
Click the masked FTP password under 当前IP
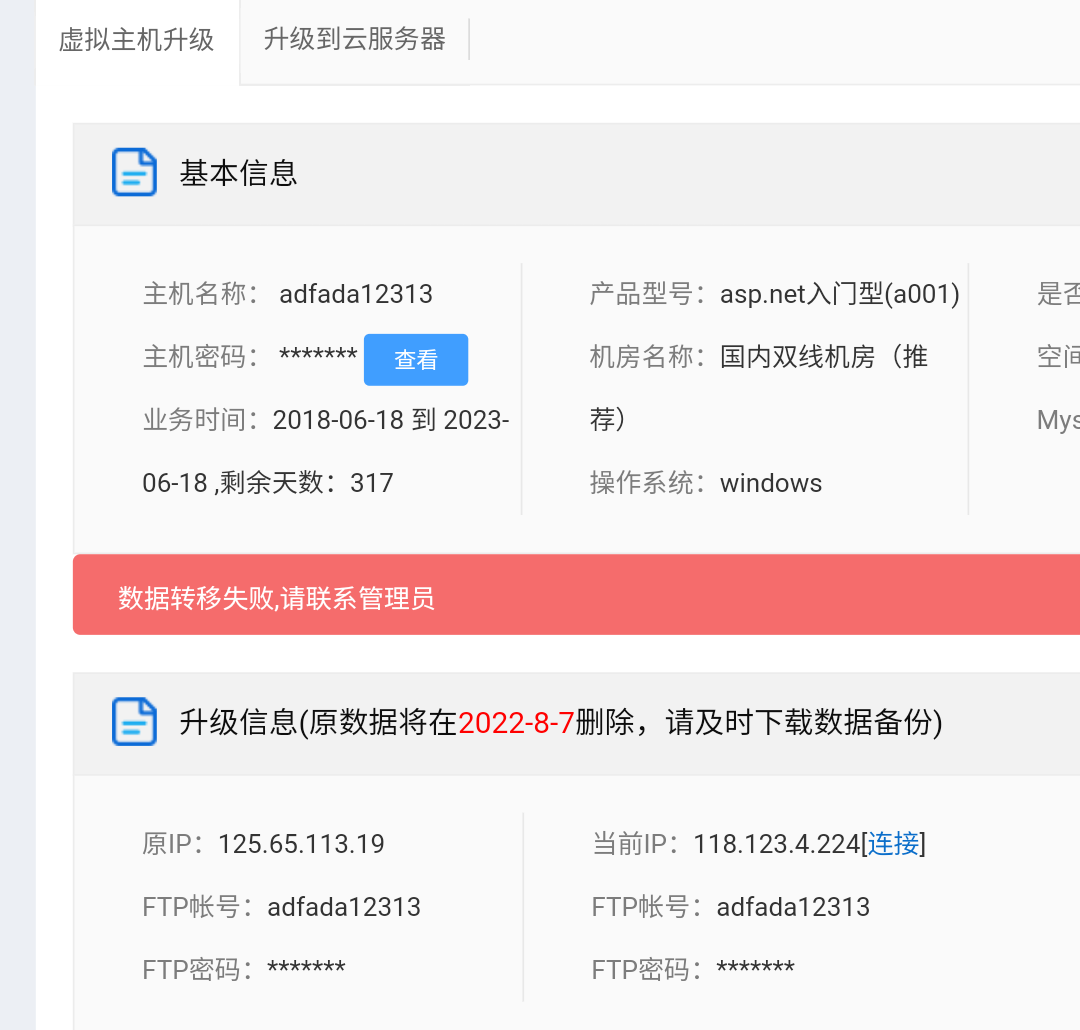click(755, 968)
